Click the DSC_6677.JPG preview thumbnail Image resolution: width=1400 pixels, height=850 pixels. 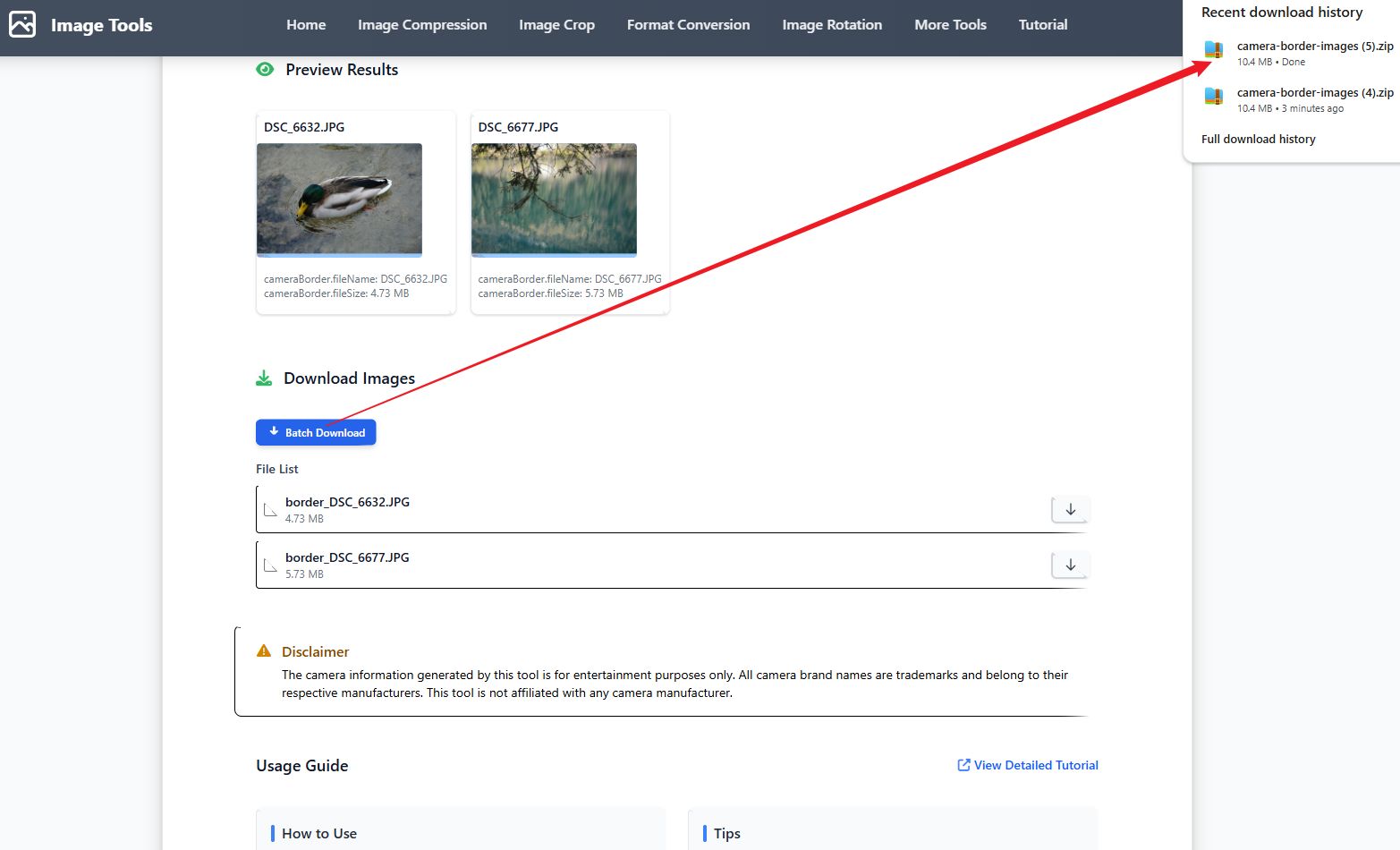pos(554,200)
